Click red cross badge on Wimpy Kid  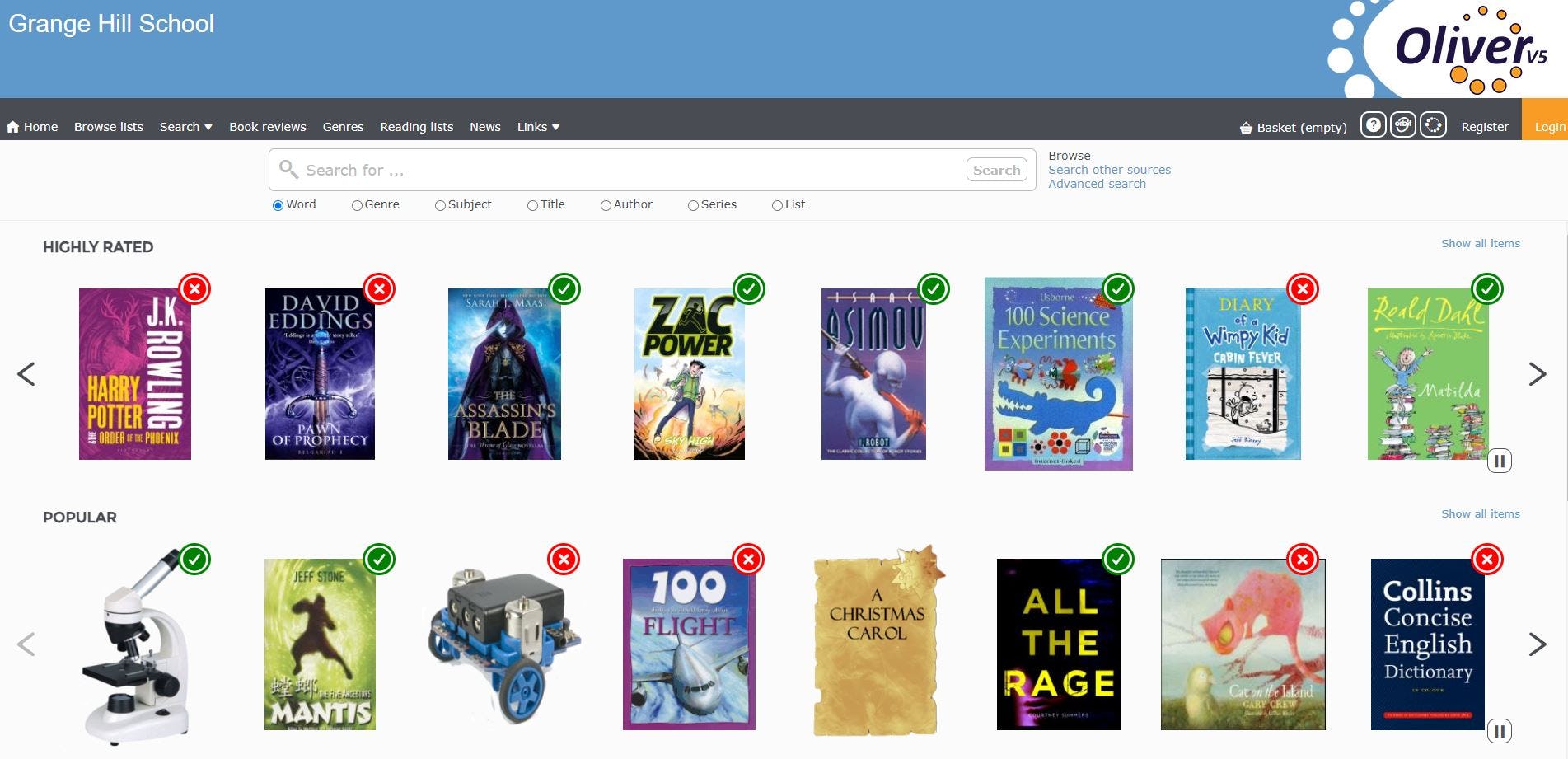pyautogui.click(x=1303, y=289)
